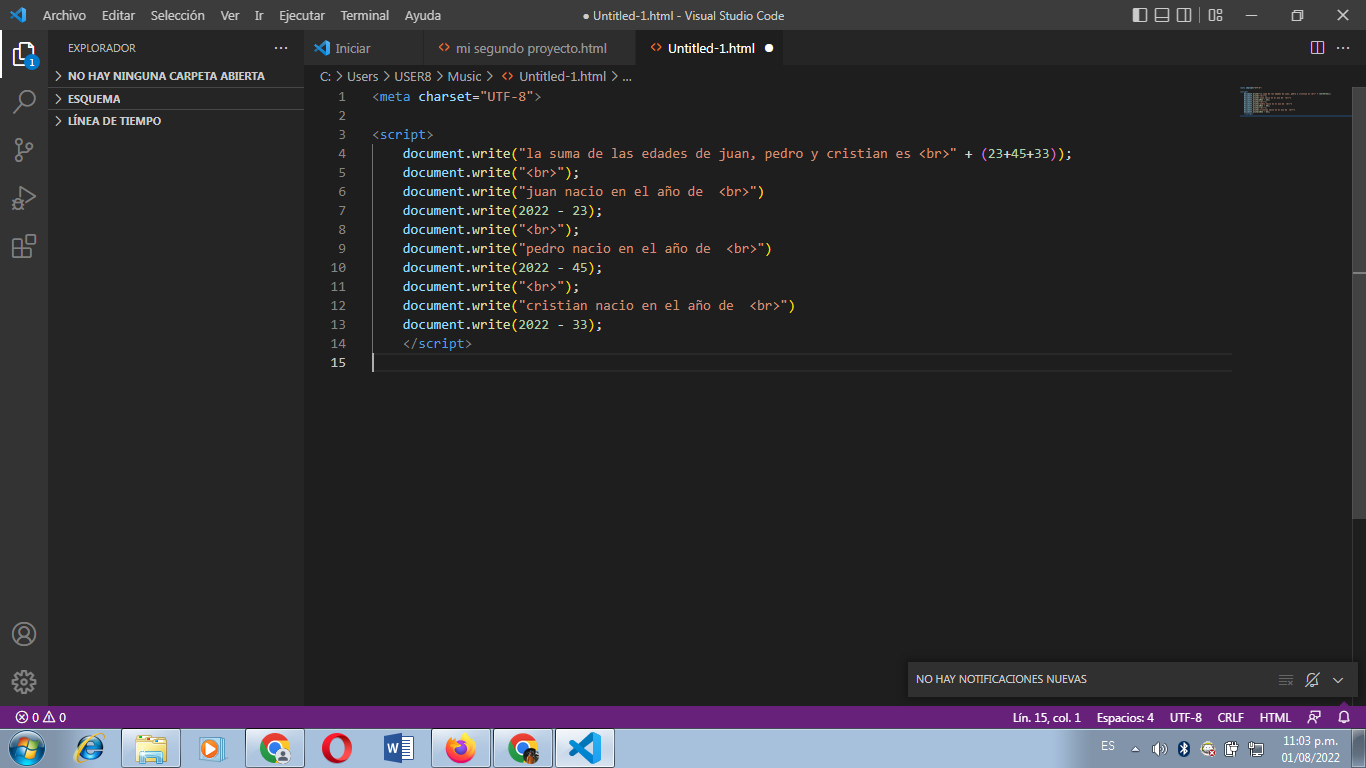This screenshot has height=768, width=1366.
Task: Open the Explorer view in activity bar
Action: point(24,54)
